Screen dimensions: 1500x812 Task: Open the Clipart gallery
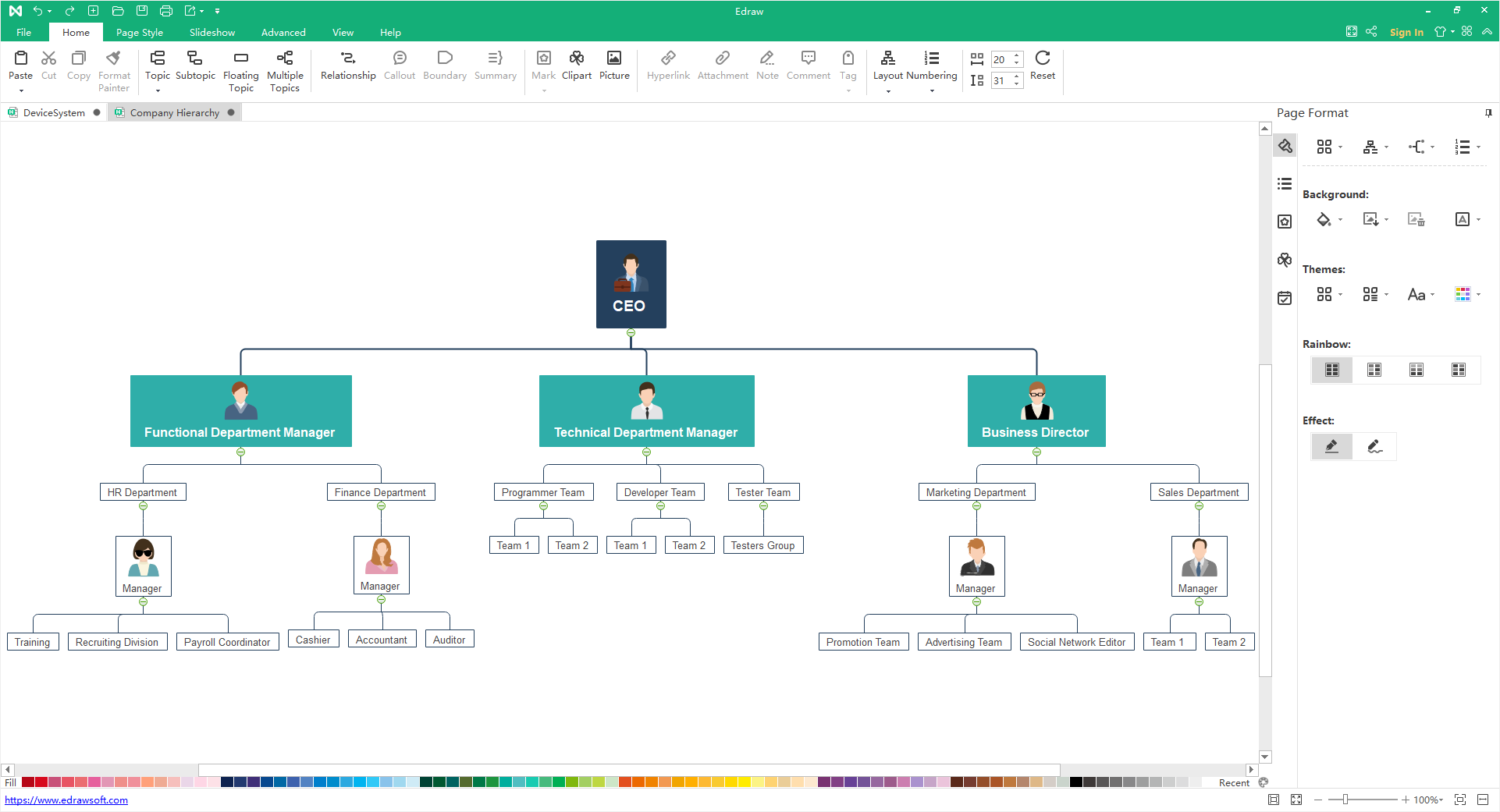tap(576, 66)
